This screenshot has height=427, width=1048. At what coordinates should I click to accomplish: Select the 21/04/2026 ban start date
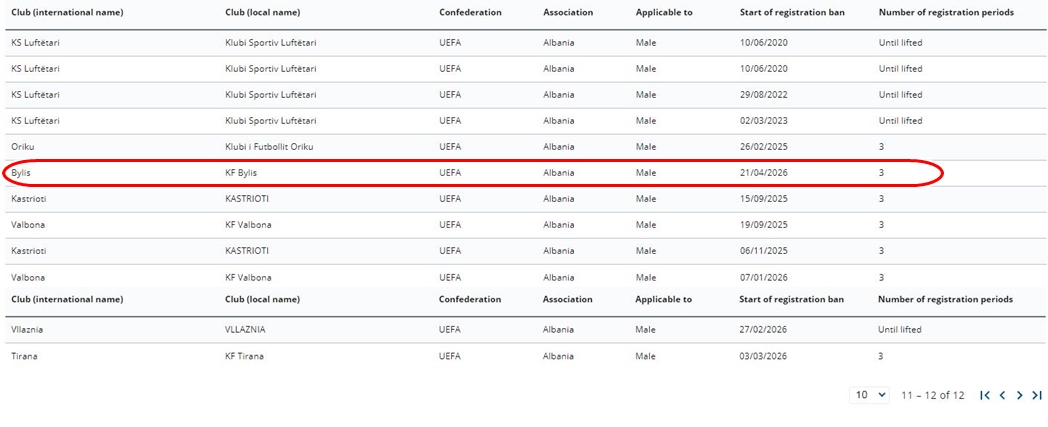click(x=764, y=173)
